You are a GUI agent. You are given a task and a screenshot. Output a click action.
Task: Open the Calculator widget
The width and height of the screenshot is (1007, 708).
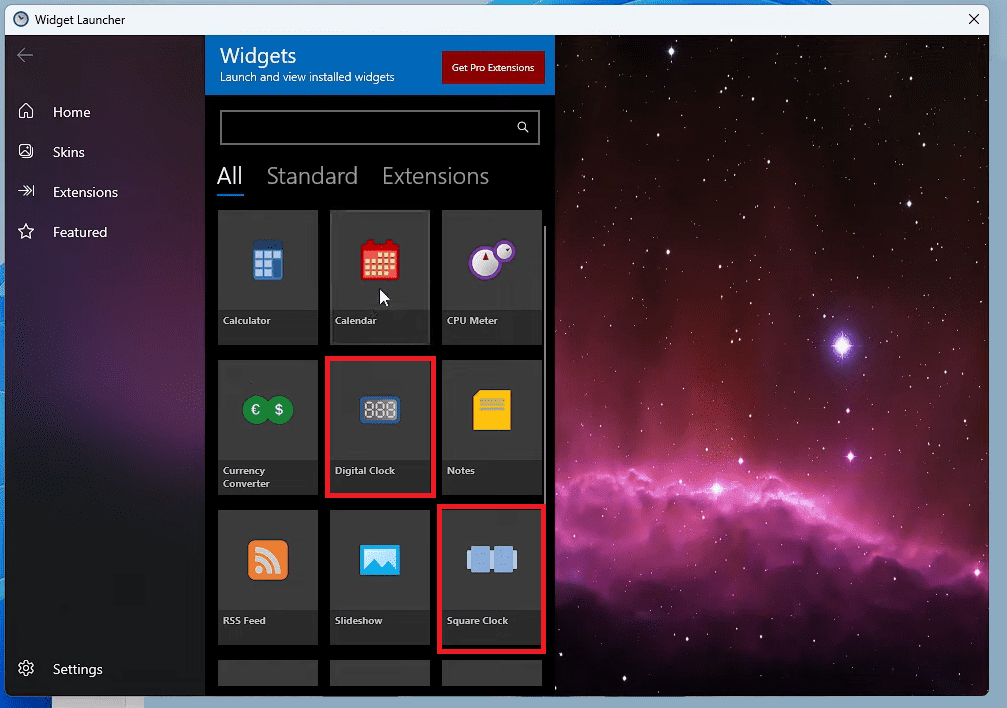(267, 270)
